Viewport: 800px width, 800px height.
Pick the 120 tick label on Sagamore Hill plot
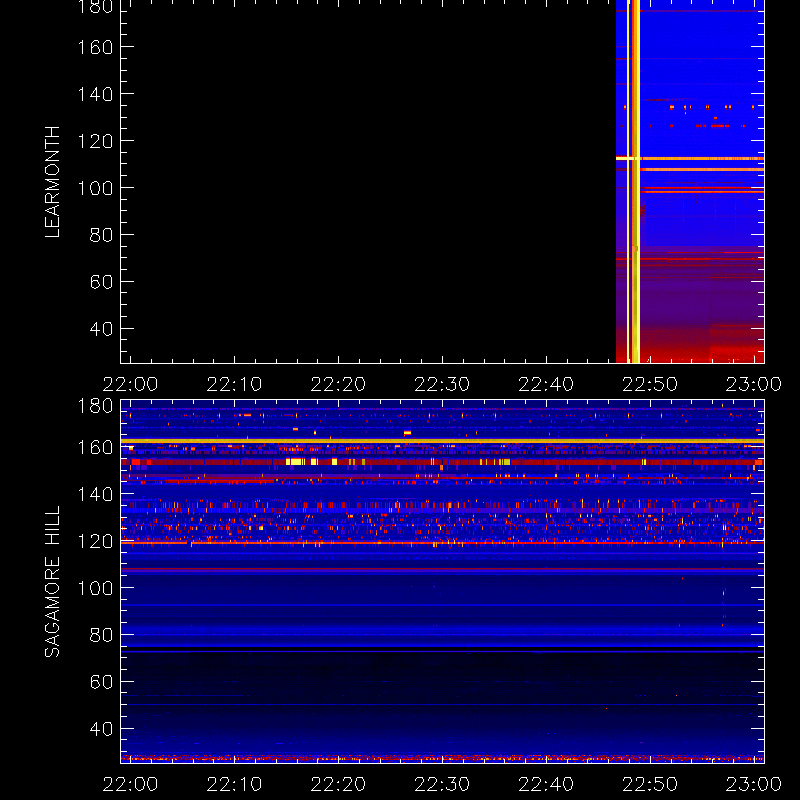[x=95, y=541]
